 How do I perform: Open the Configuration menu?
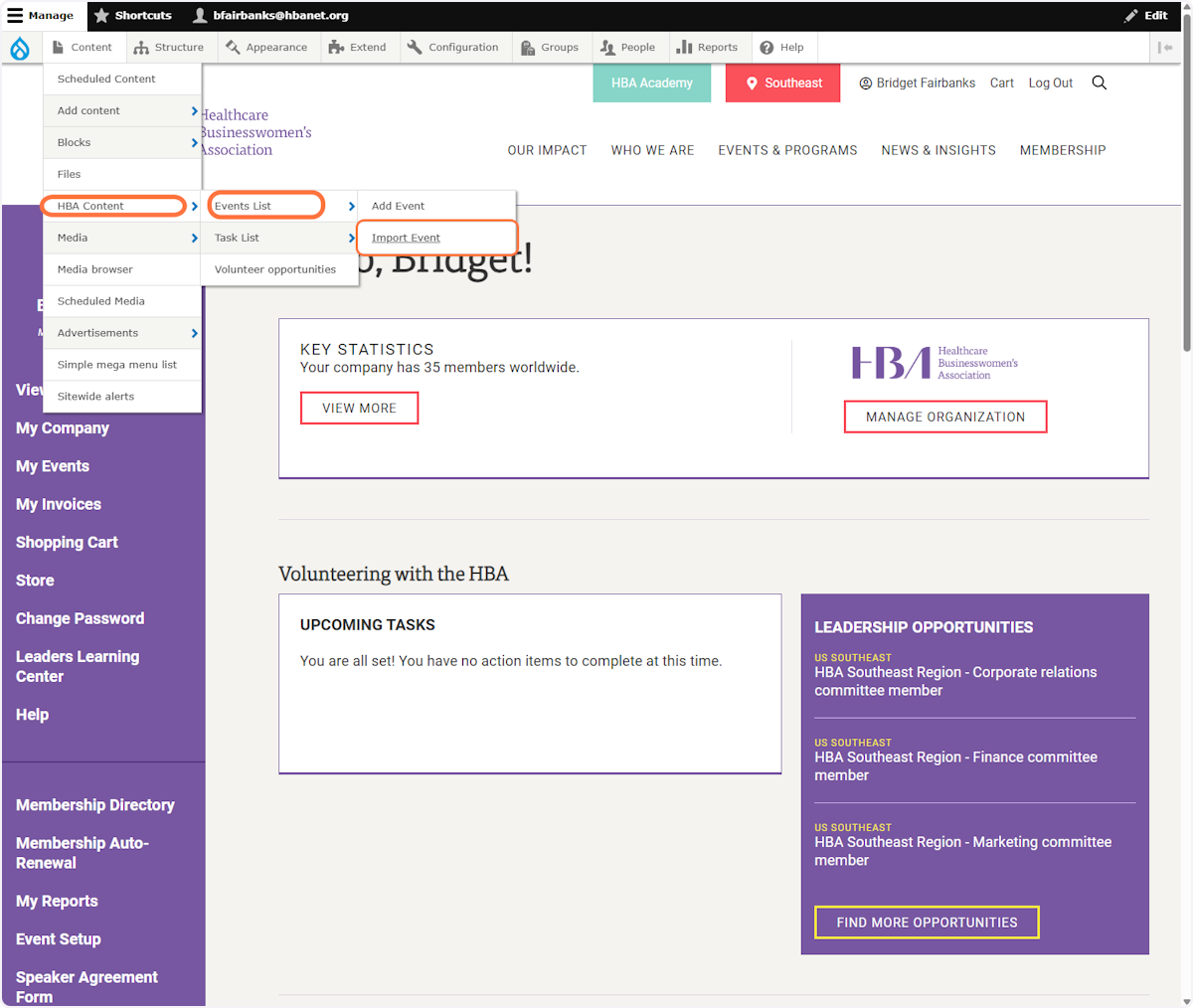tap(454, 47)
